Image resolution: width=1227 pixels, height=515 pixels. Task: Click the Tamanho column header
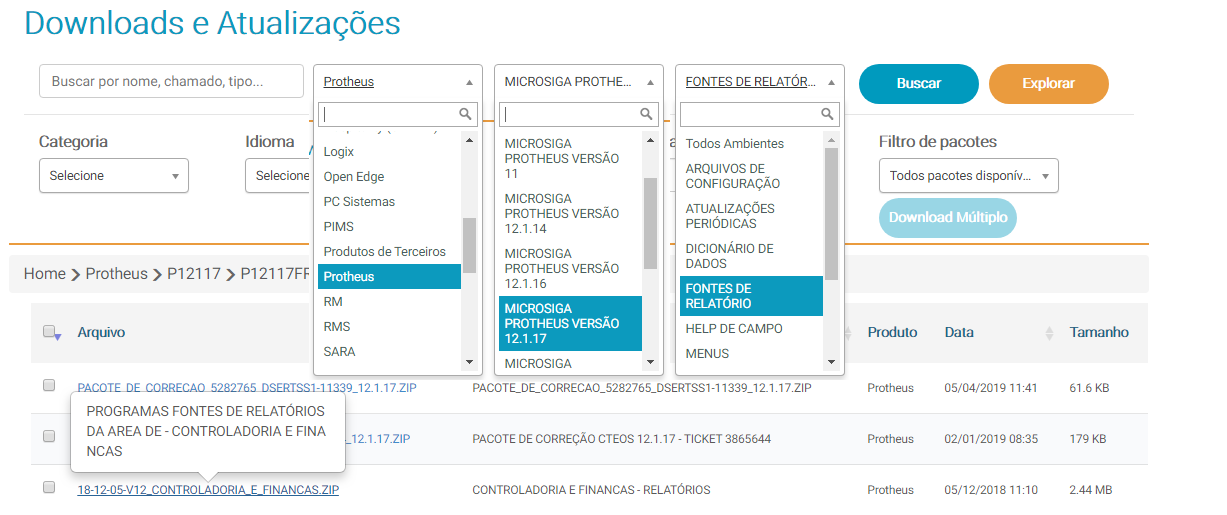point(1099,333)
